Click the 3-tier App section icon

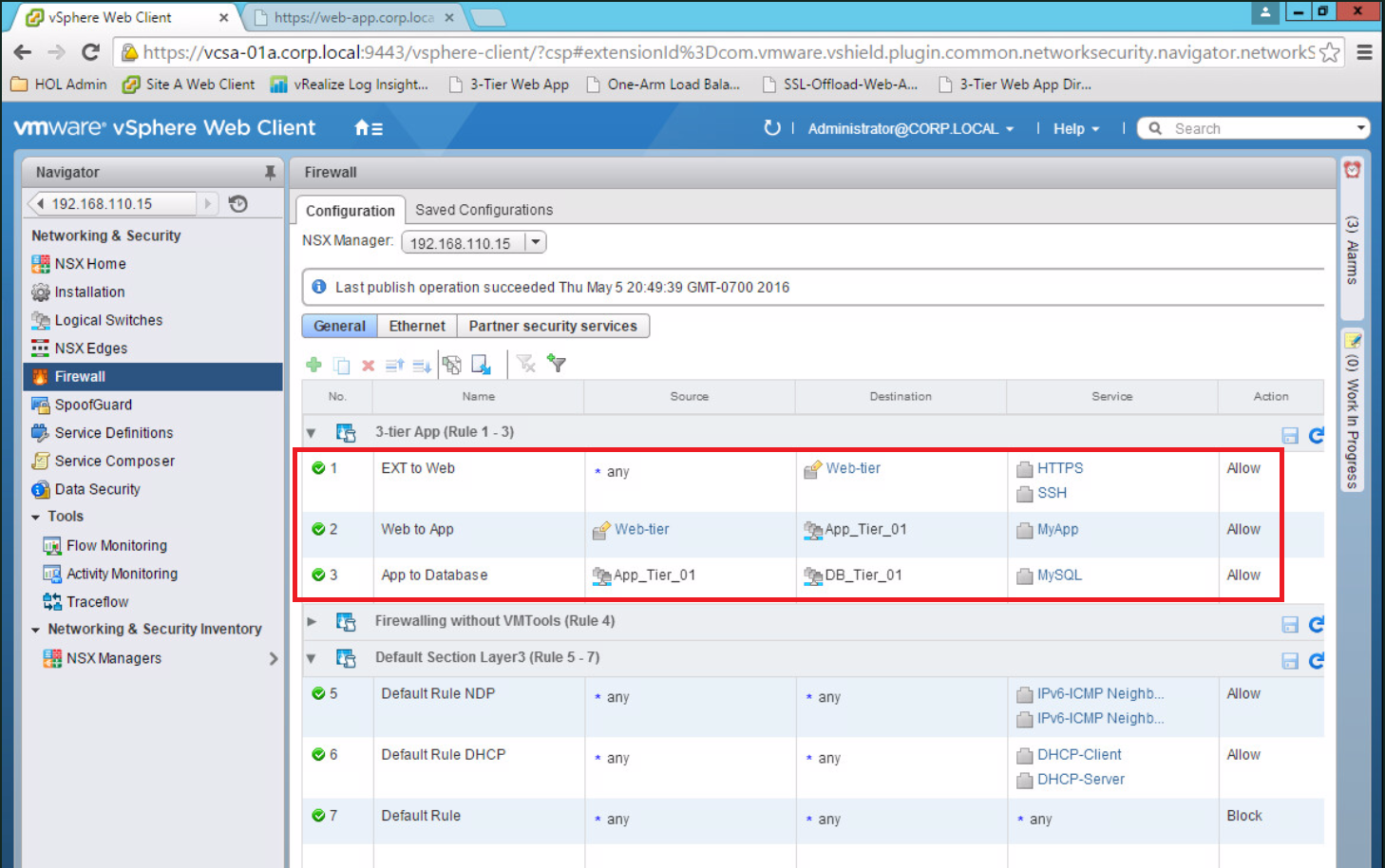click(x=346, y=432)
